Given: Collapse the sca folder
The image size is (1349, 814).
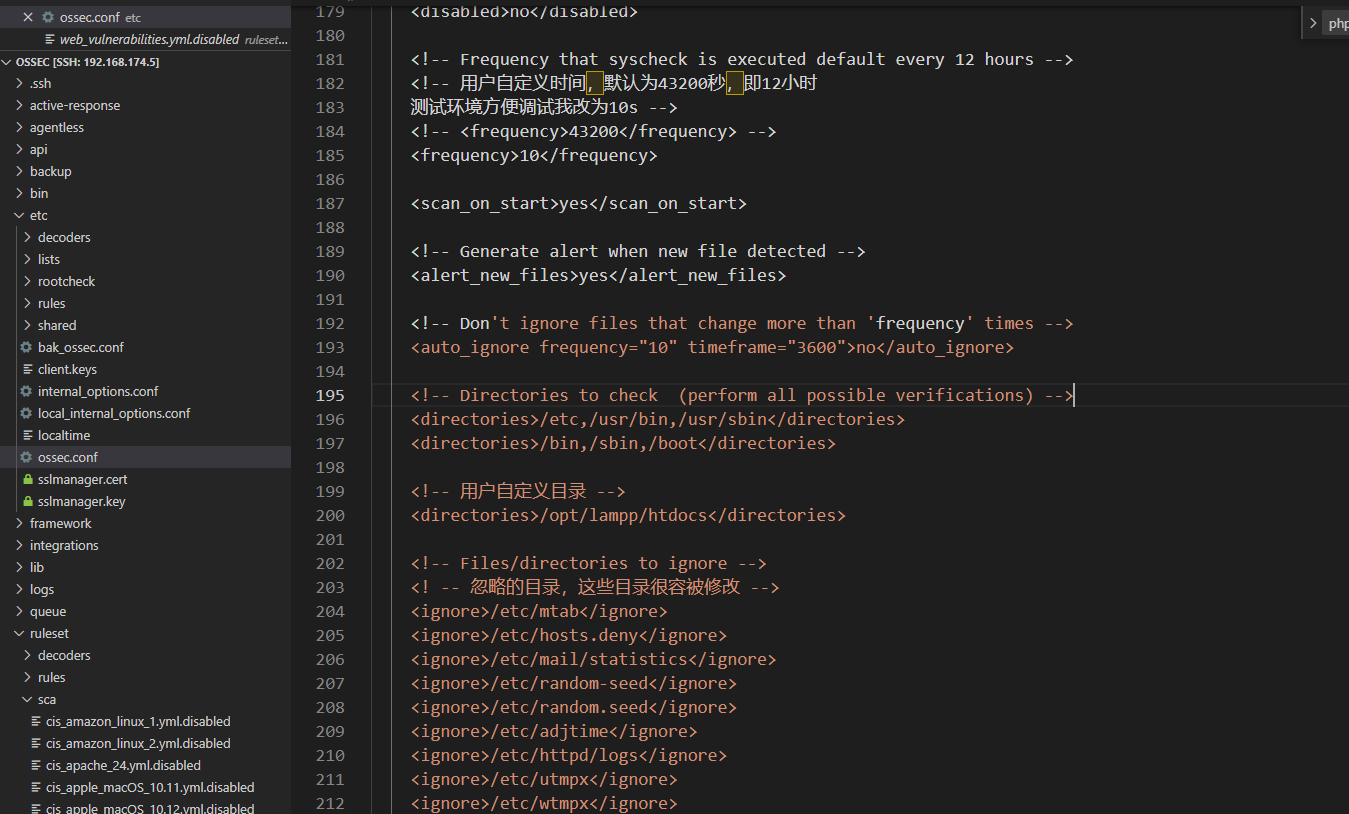Looking at the screenshot, I should point(28,699).
